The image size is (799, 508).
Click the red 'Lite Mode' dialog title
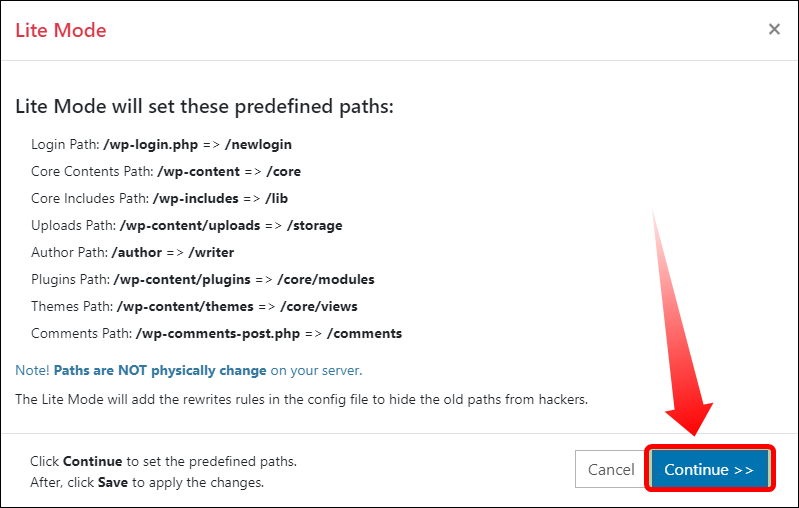point(61,30)
